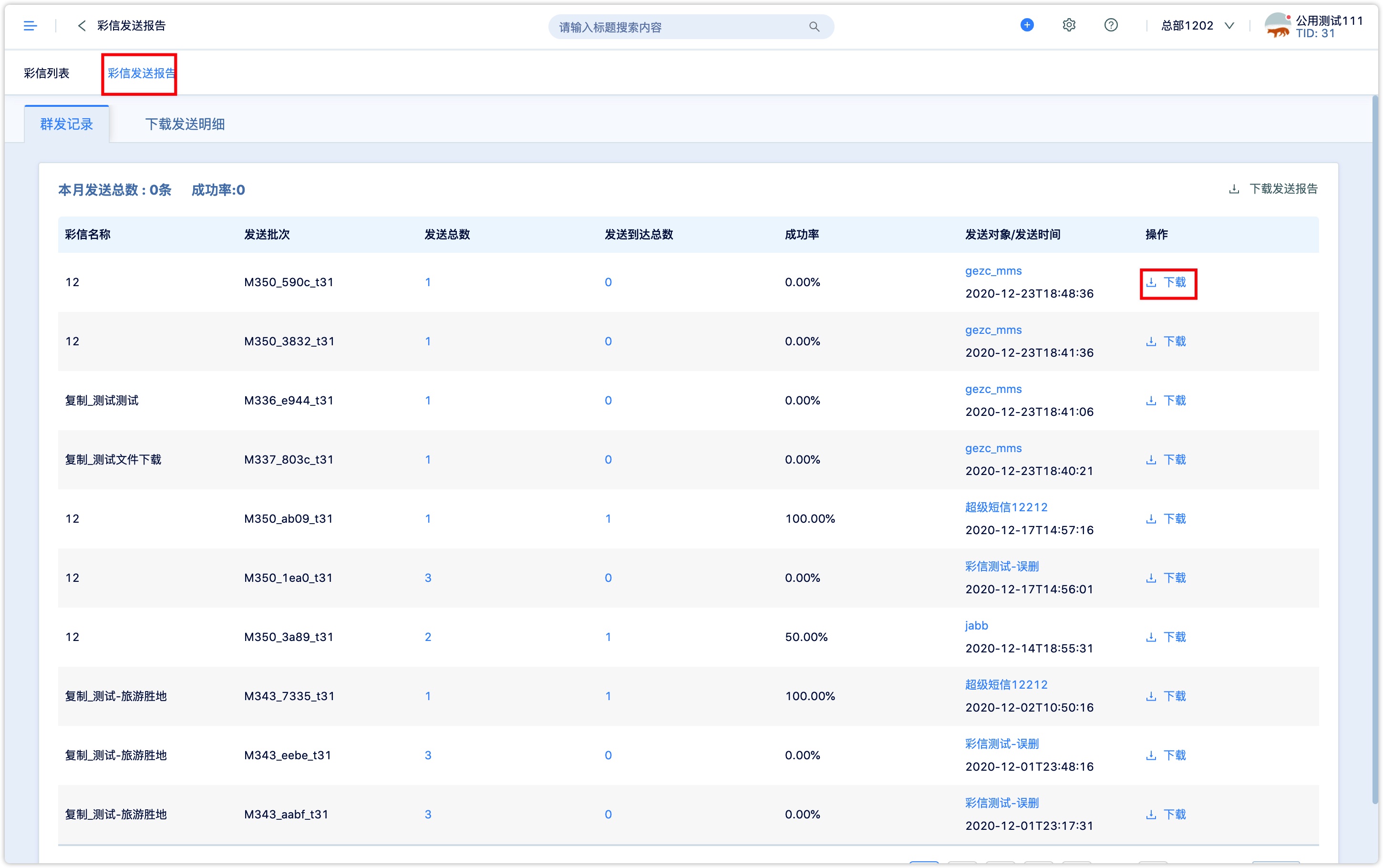The image size is (1383, 868).
Task: Select the 复制_测试文件下载 name cell
Action: point(113,460)
